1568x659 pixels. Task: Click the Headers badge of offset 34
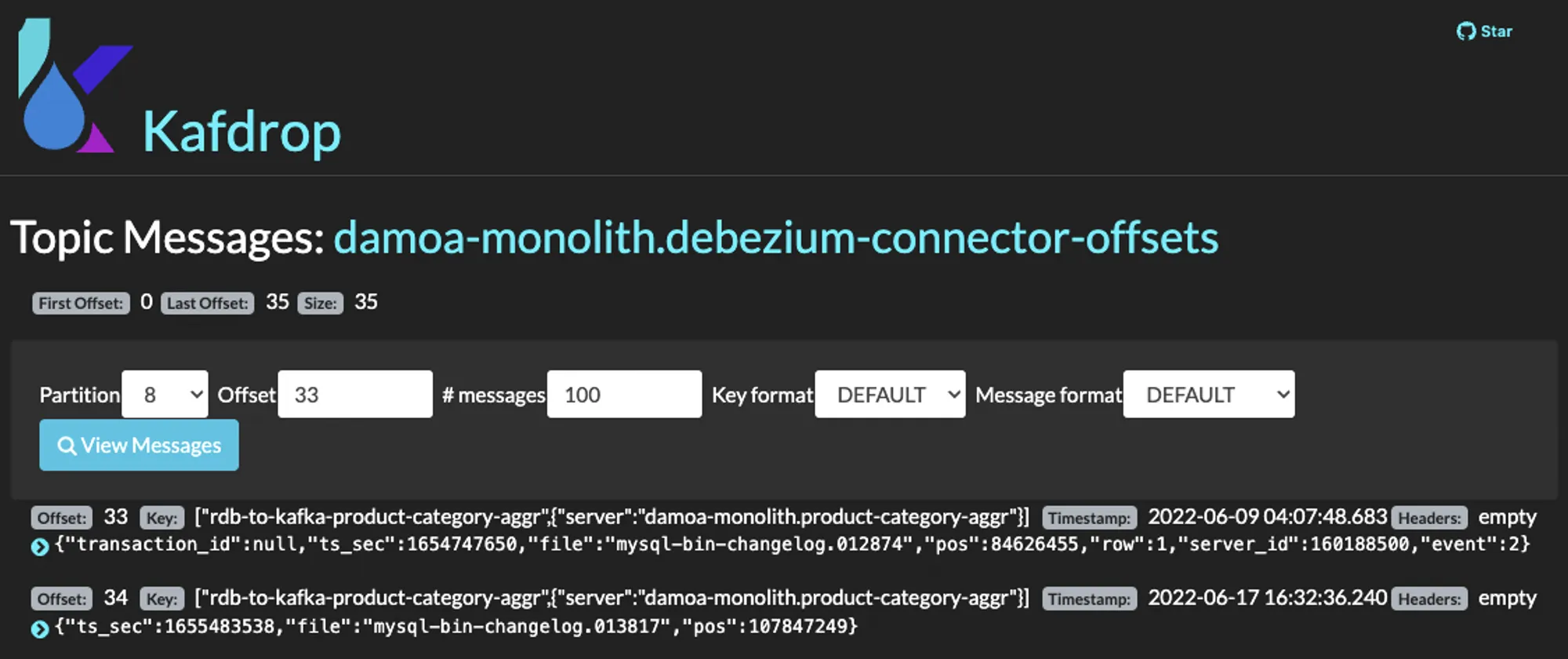pos(1429,599)
